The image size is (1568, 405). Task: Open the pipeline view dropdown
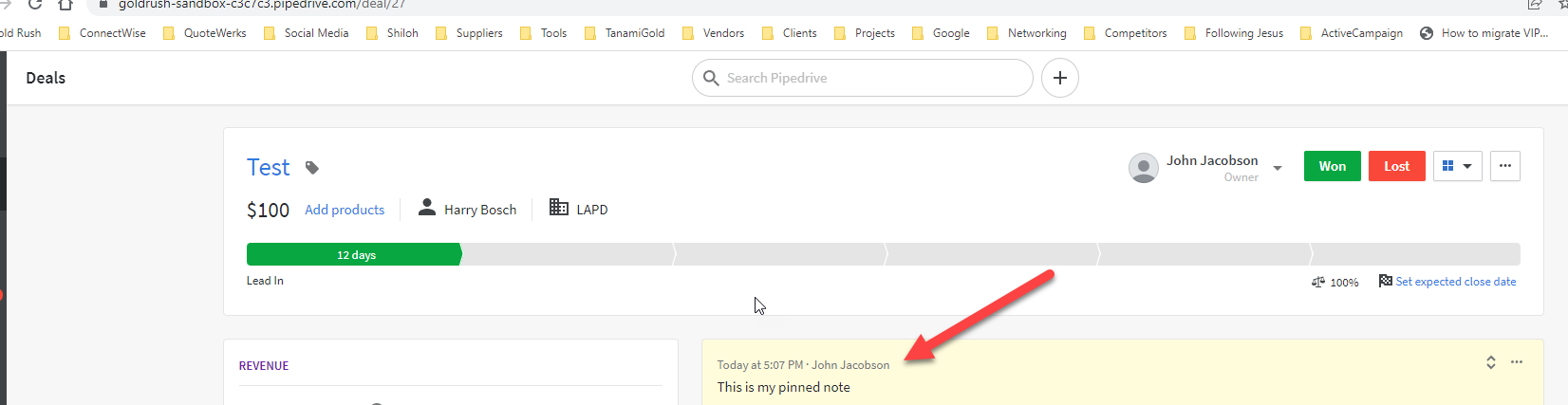tap(1457, 166)
